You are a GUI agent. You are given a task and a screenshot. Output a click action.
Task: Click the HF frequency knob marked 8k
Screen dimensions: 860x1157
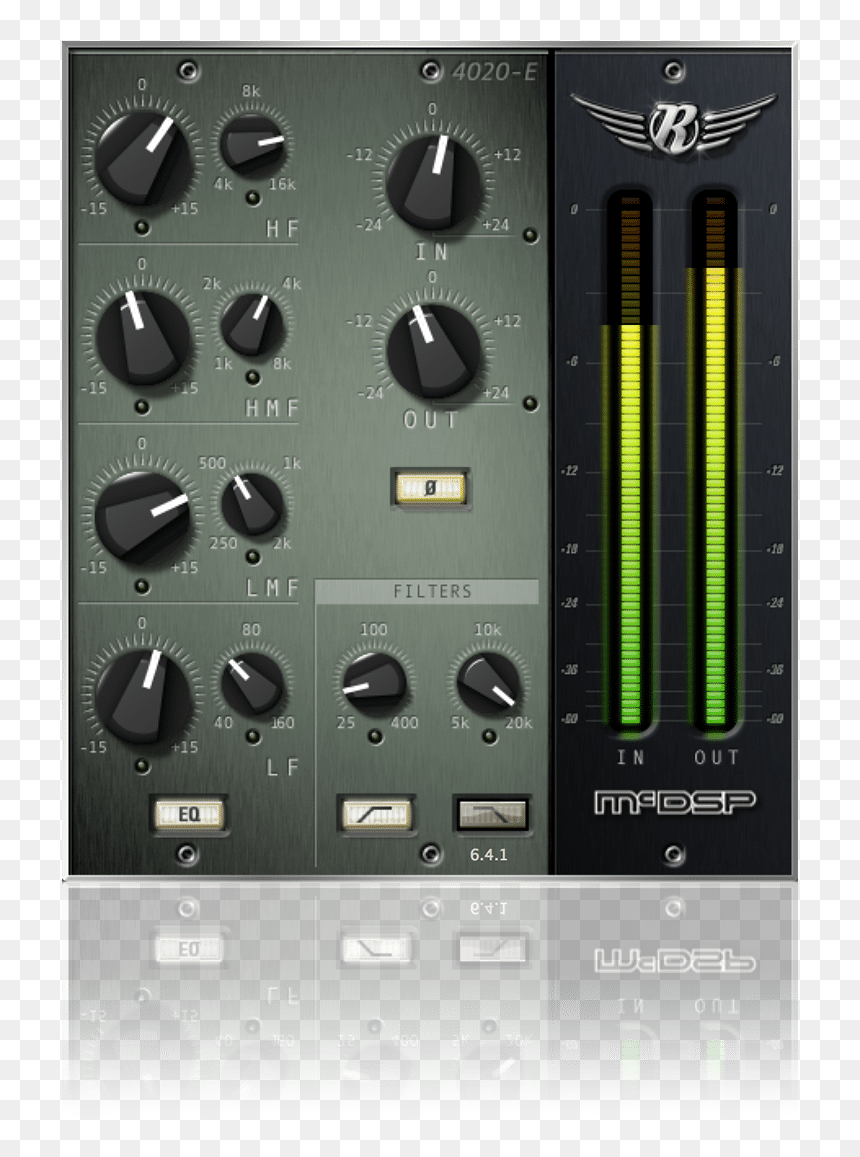point(252,145)
